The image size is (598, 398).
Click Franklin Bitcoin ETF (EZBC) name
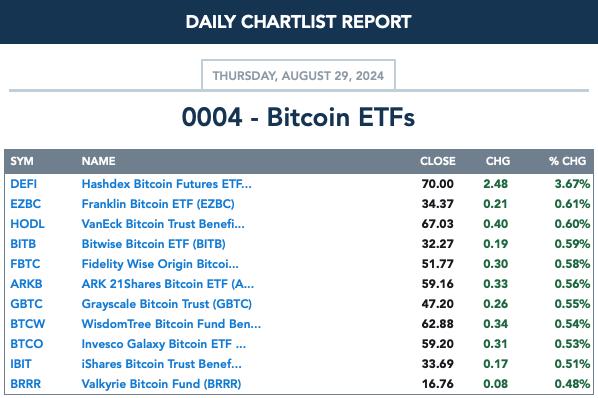click(x=158, y=204)
